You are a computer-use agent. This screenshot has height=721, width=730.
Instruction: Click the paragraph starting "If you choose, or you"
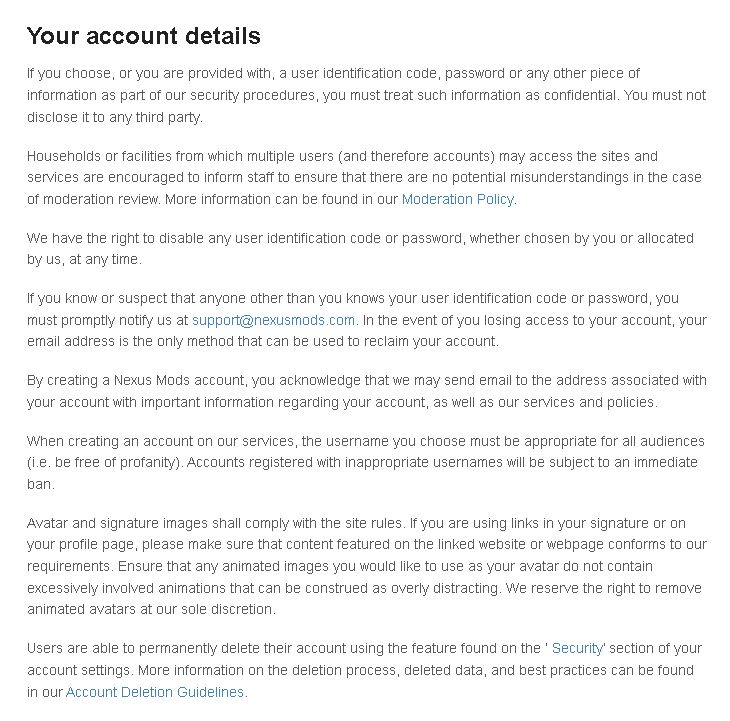coord(366,95)
